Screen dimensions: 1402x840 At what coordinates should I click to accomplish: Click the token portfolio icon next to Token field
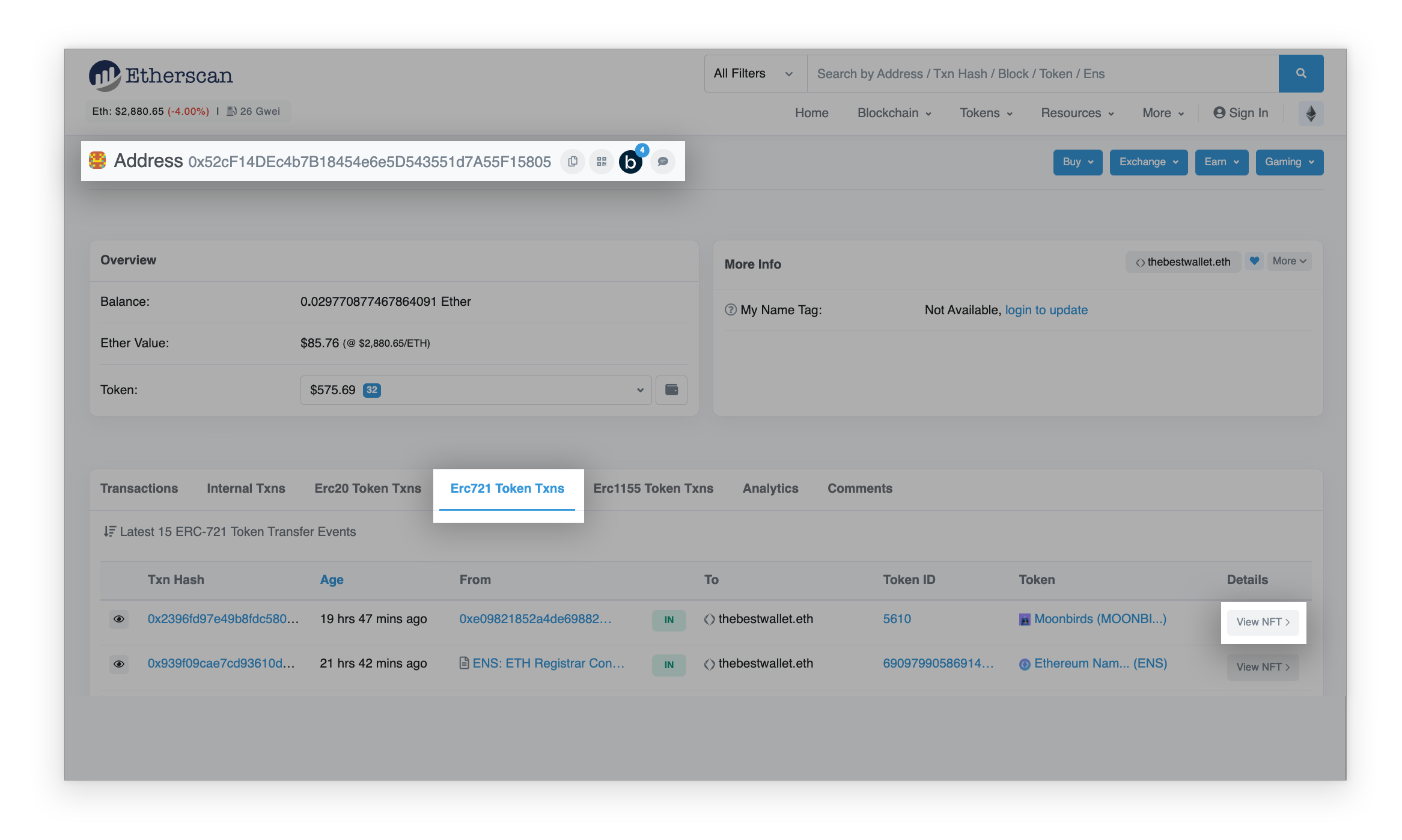tap(670, 389)
